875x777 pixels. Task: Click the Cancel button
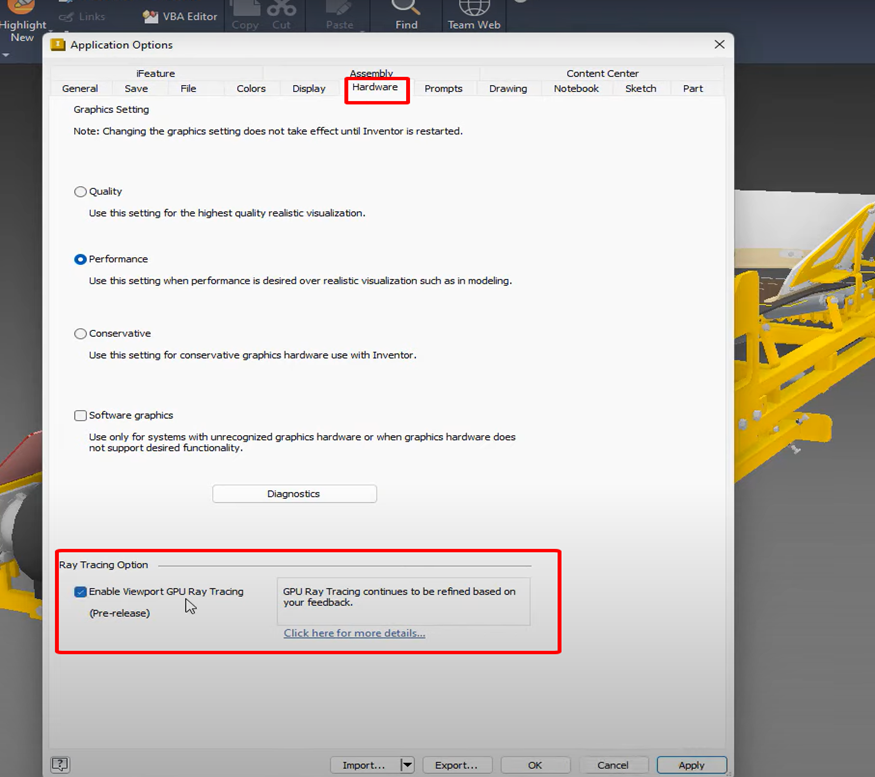[x=613, y=765]
